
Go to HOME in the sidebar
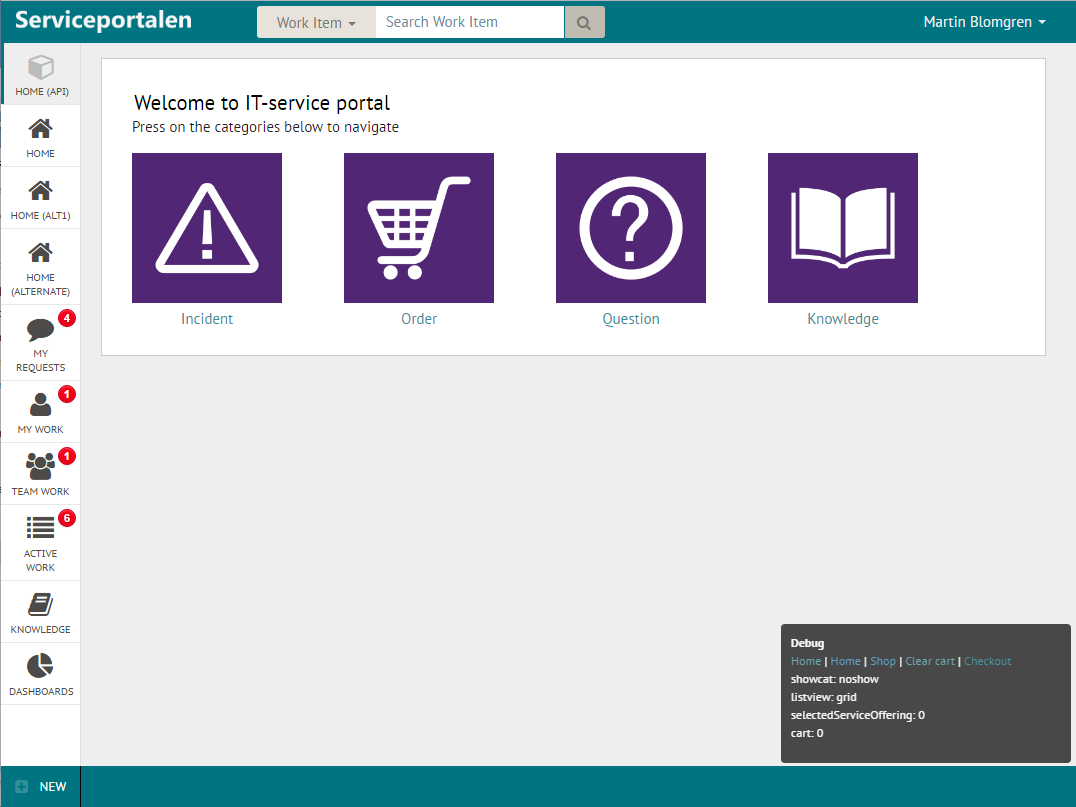[x=40, y=136]
